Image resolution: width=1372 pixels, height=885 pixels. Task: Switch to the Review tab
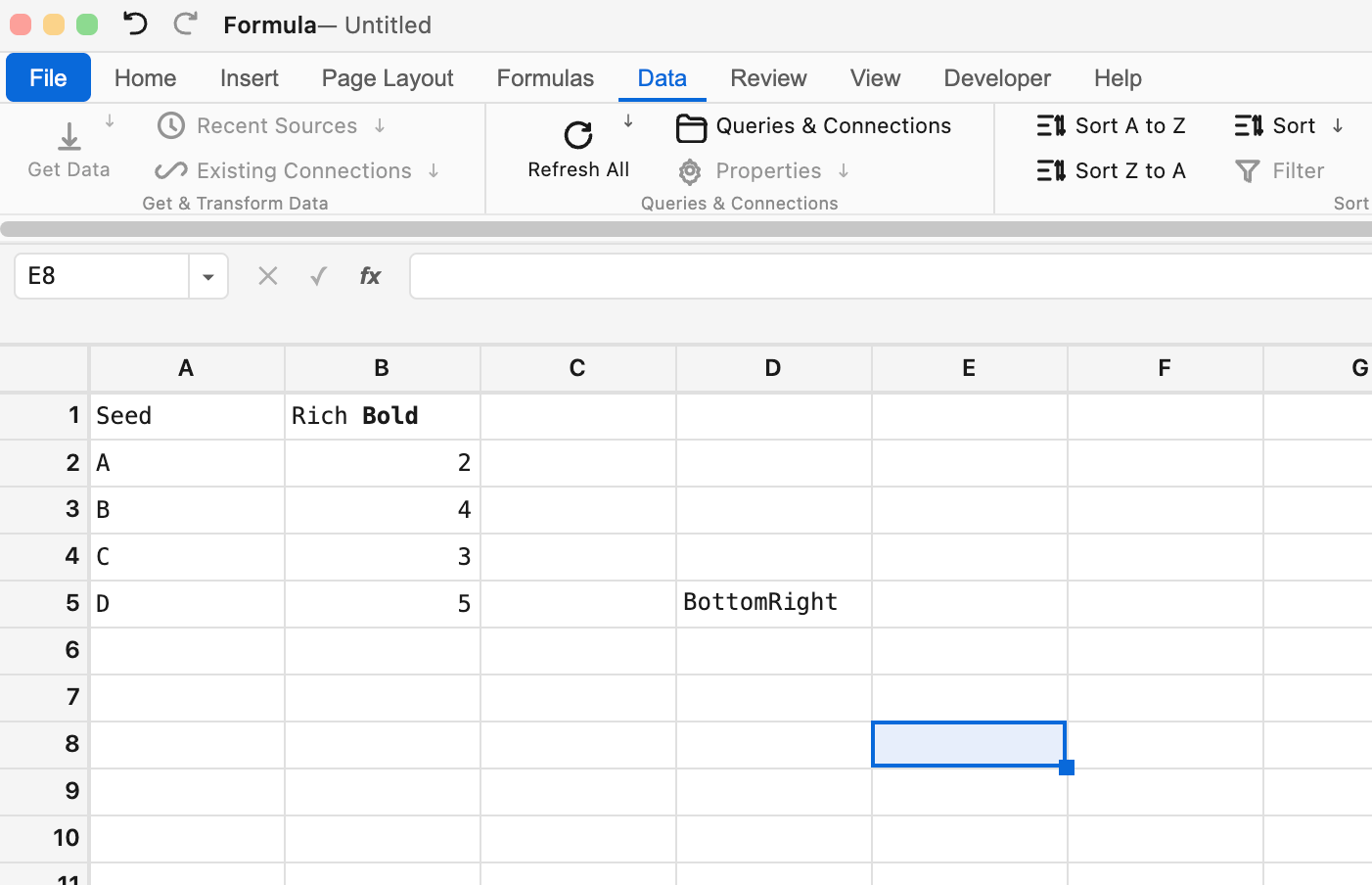(x=768, y=77)
